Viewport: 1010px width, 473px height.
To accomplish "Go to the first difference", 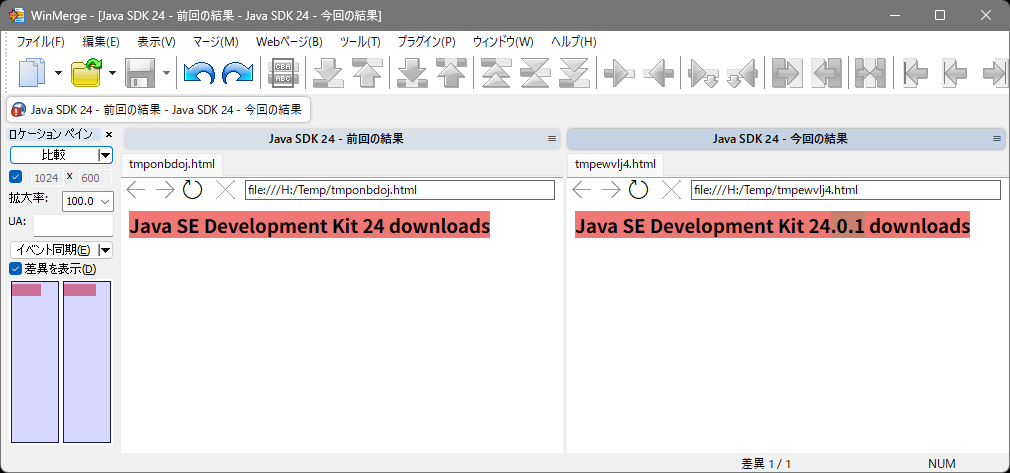I will 497,73.
